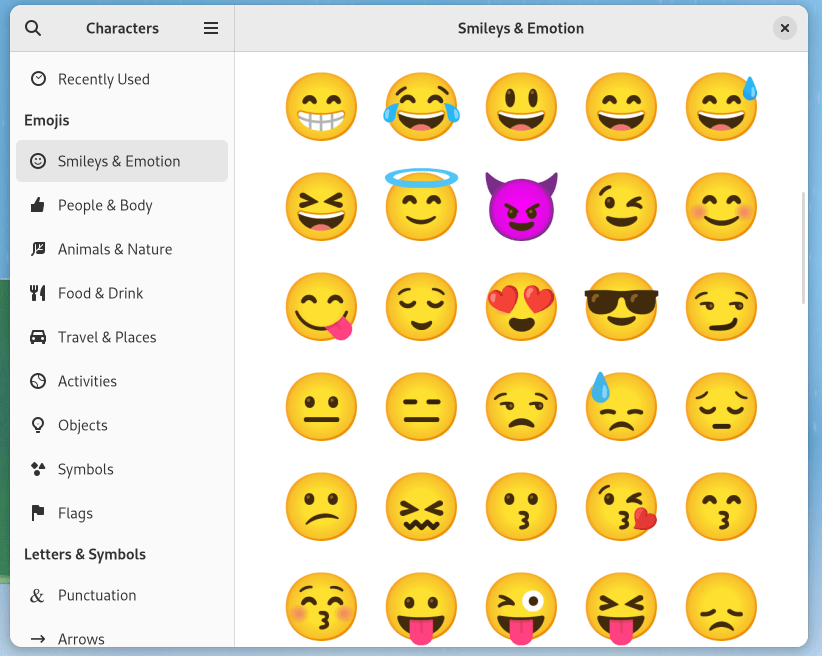Choose the sunglasses smiley emoji

(621, 307)
